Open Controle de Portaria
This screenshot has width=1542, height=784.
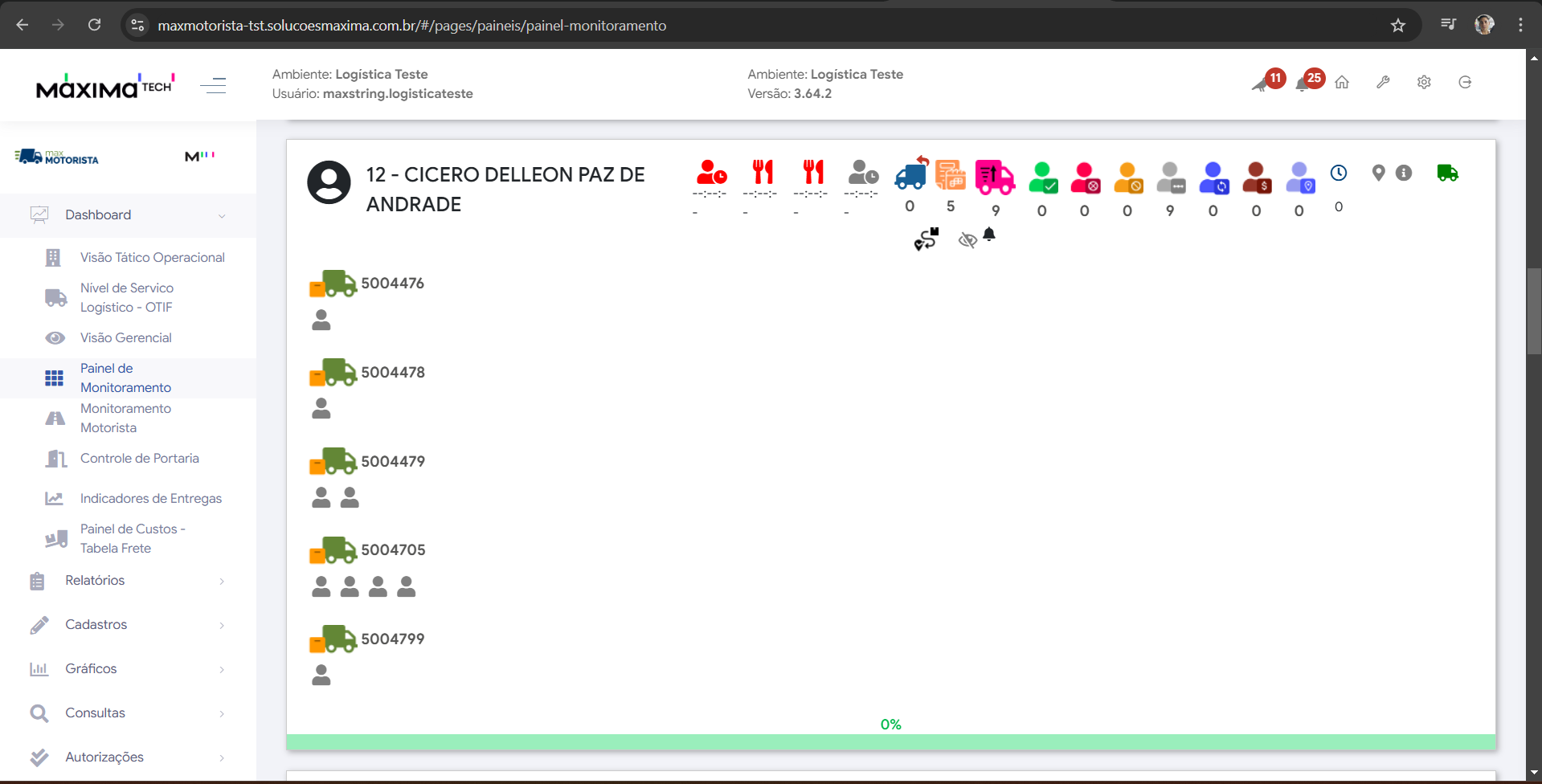click(140, 458)
